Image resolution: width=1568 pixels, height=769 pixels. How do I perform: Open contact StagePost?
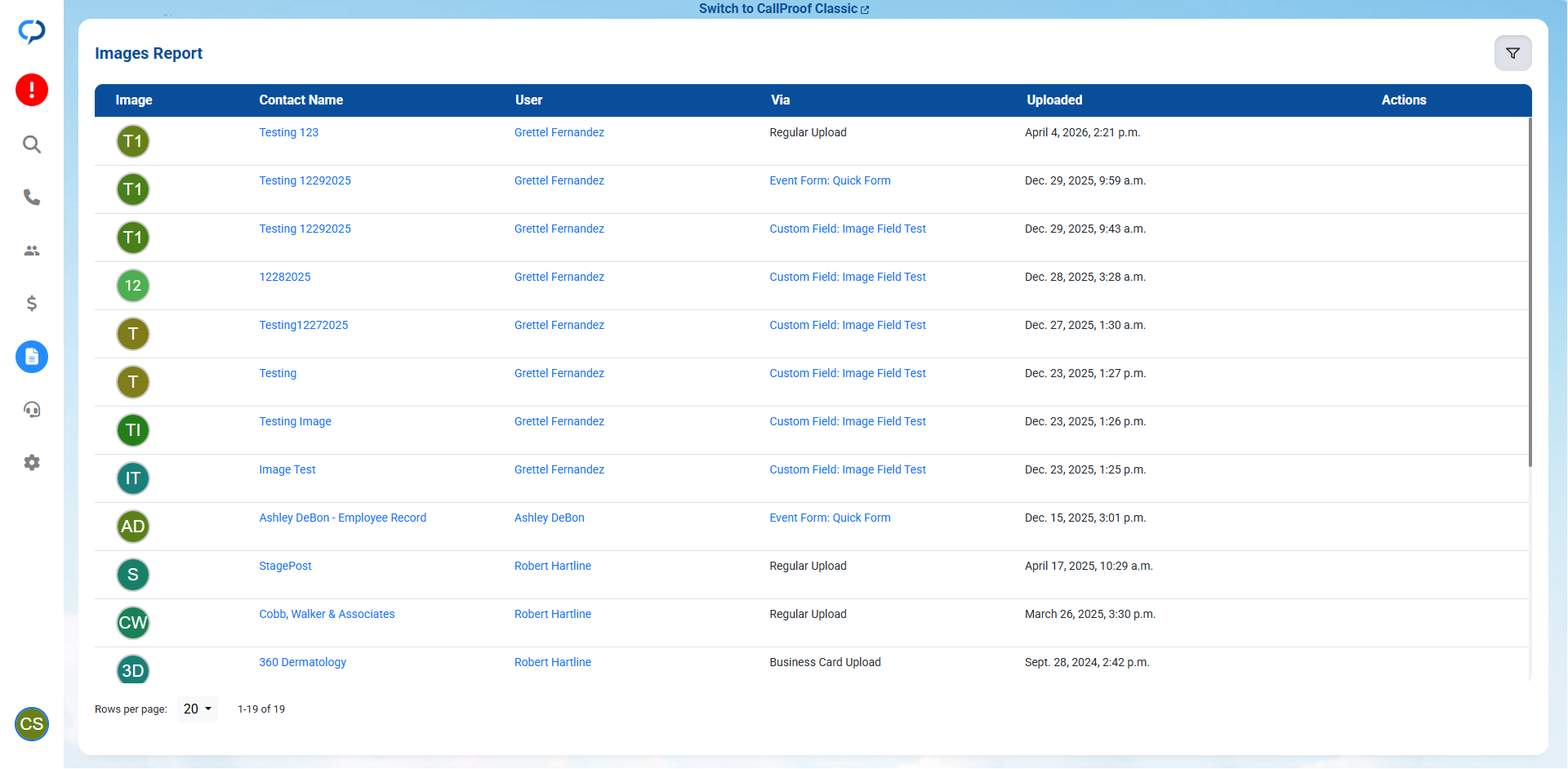pyautogui.click(x=286, y=566)
